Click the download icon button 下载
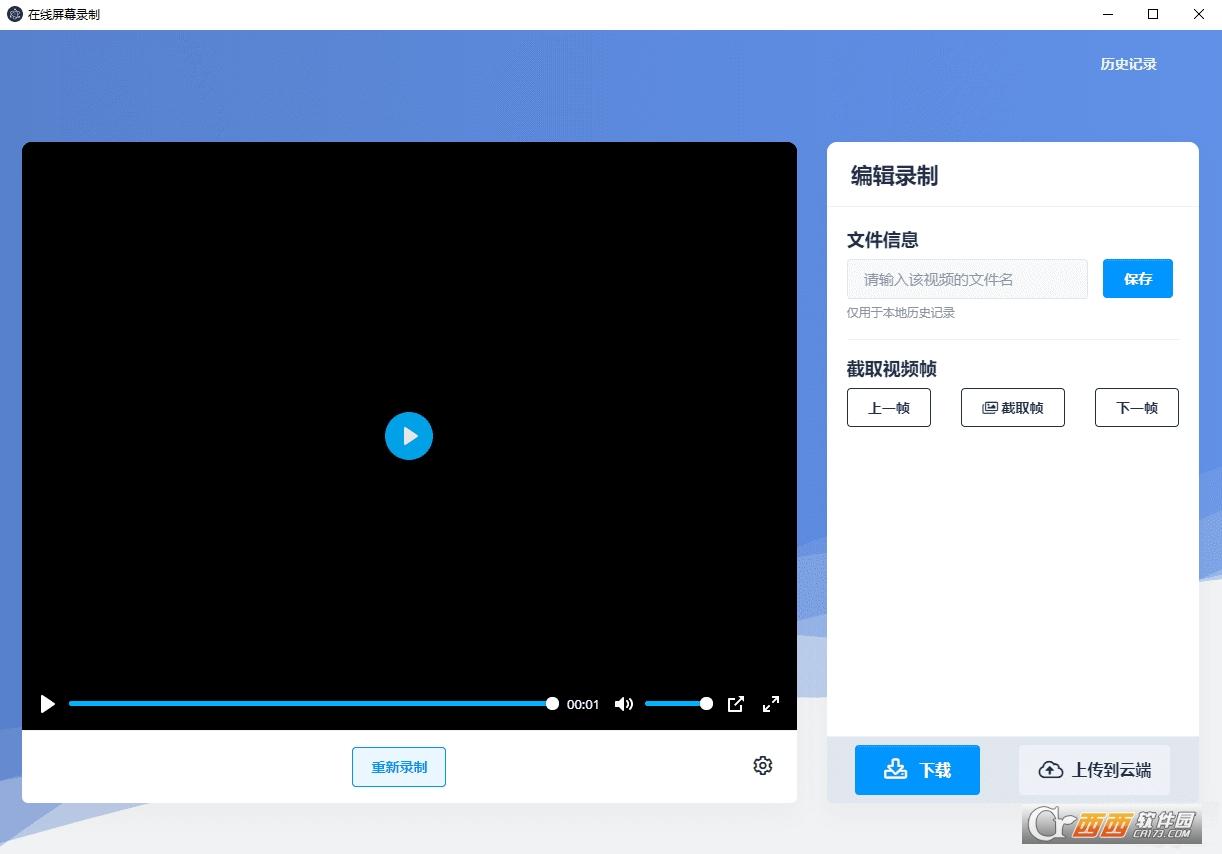Image resolution: width=1222 pixels, height=854 pixels. [917, 770]
